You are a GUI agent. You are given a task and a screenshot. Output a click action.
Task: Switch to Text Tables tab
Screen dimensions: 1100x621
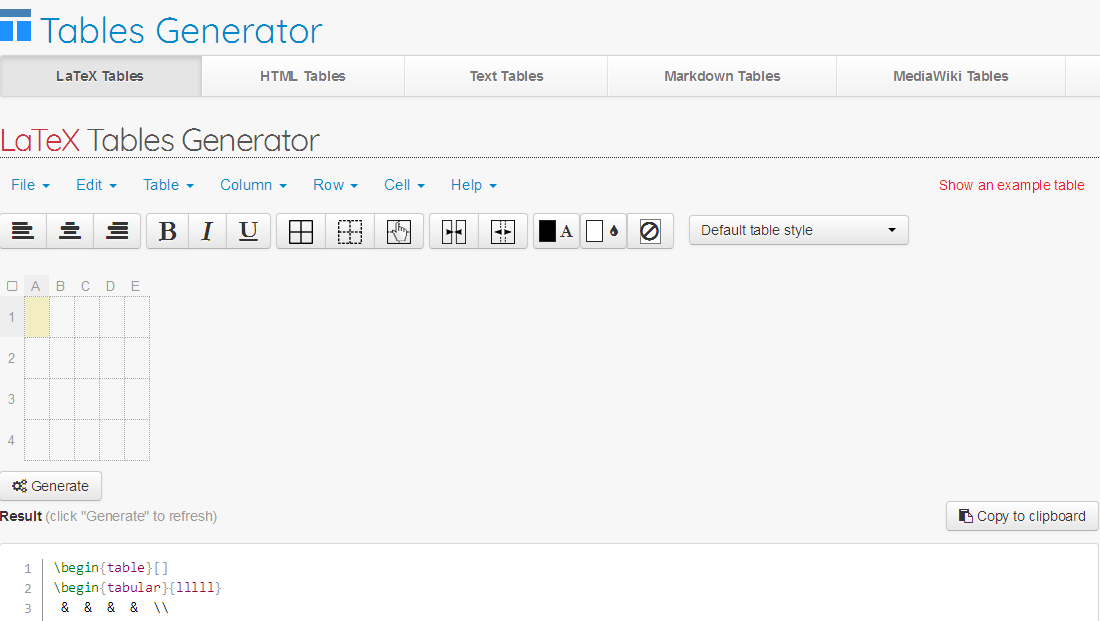pyautogui.click(x=506, y=76)
